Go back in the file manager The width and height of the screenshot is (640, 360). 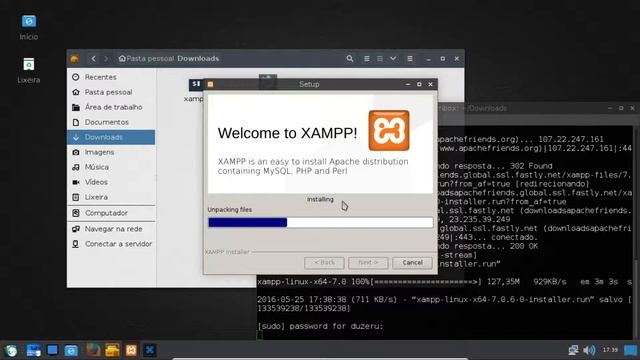click(93, 58)
